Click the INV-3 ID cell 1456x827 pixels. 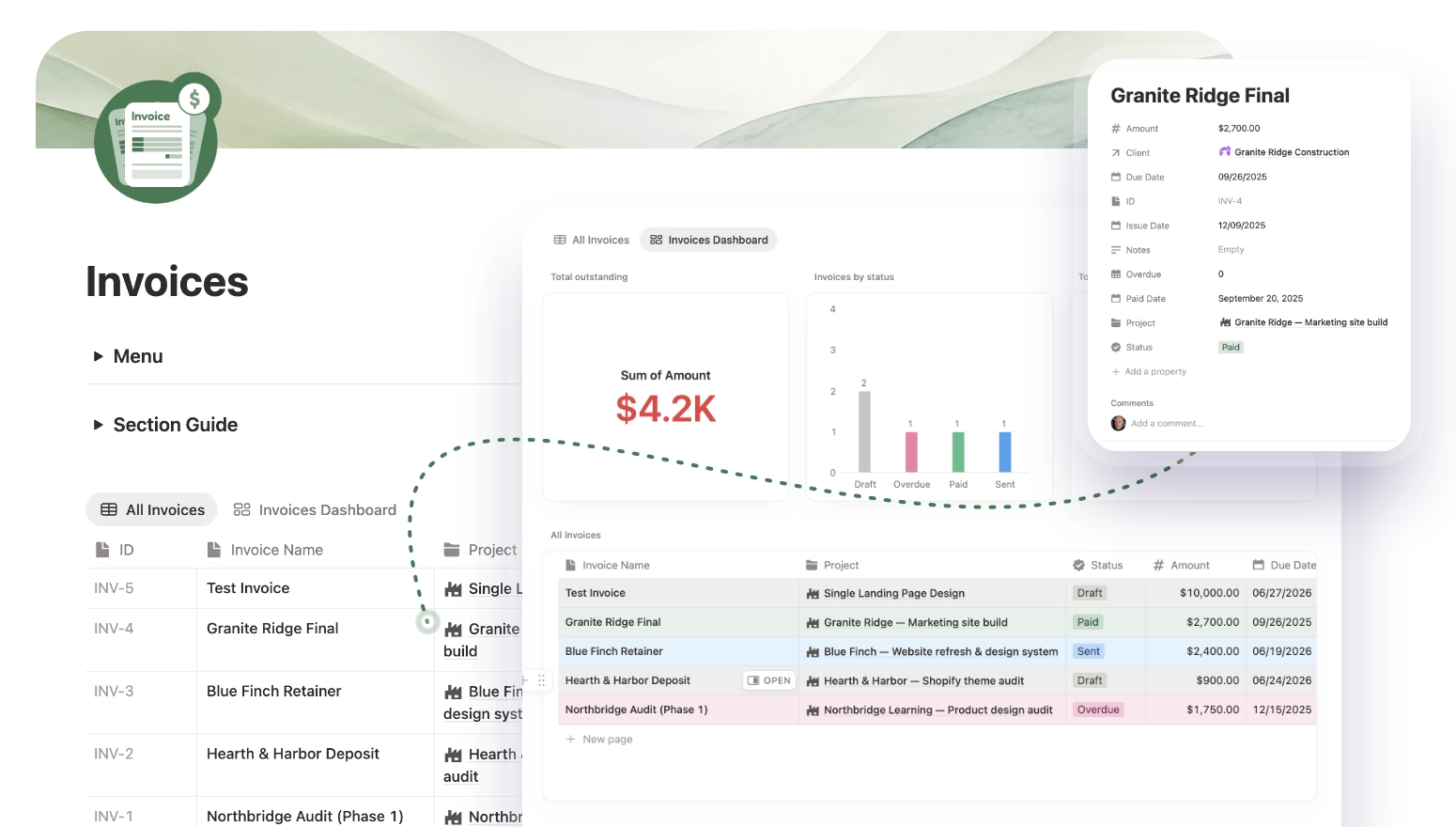(114, 691)
